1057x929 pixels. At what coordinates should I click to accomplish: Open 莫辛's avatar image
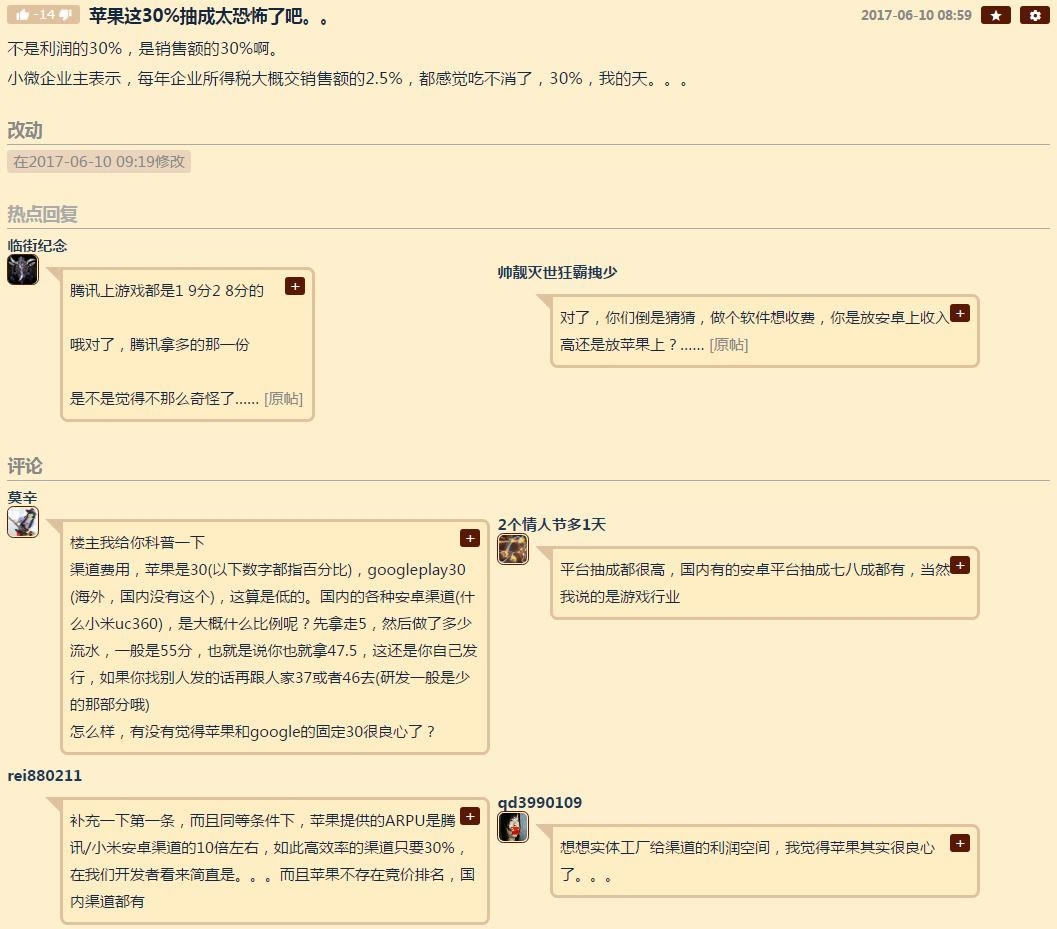coord(22,522)
